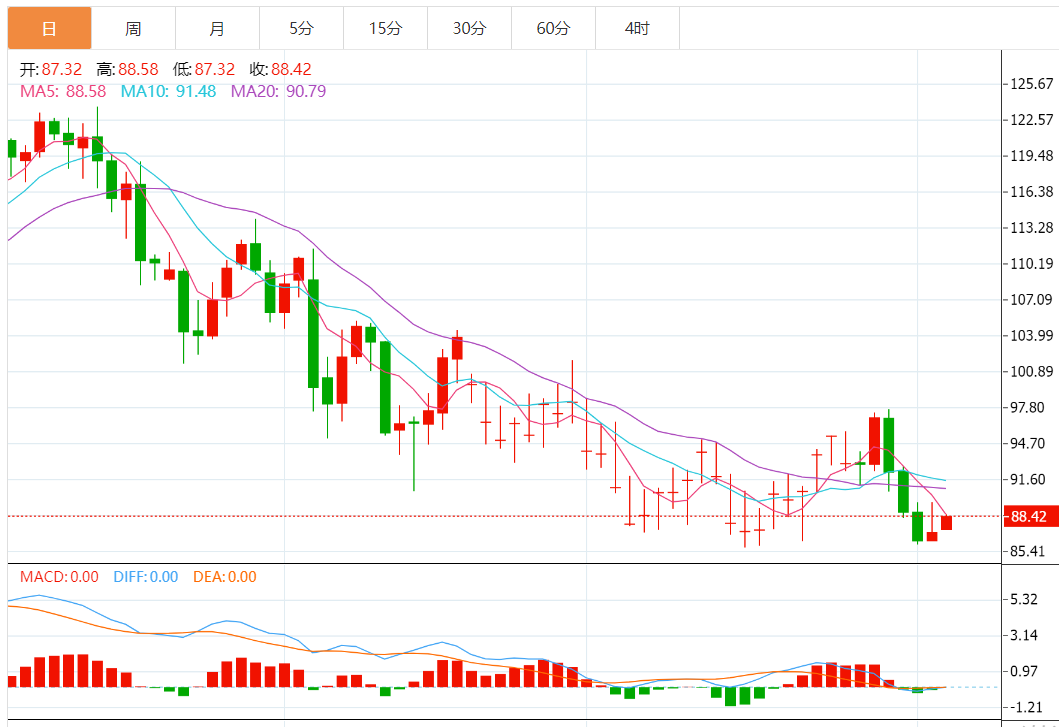Click the MACD:0.00 label

tap(59, 577)
